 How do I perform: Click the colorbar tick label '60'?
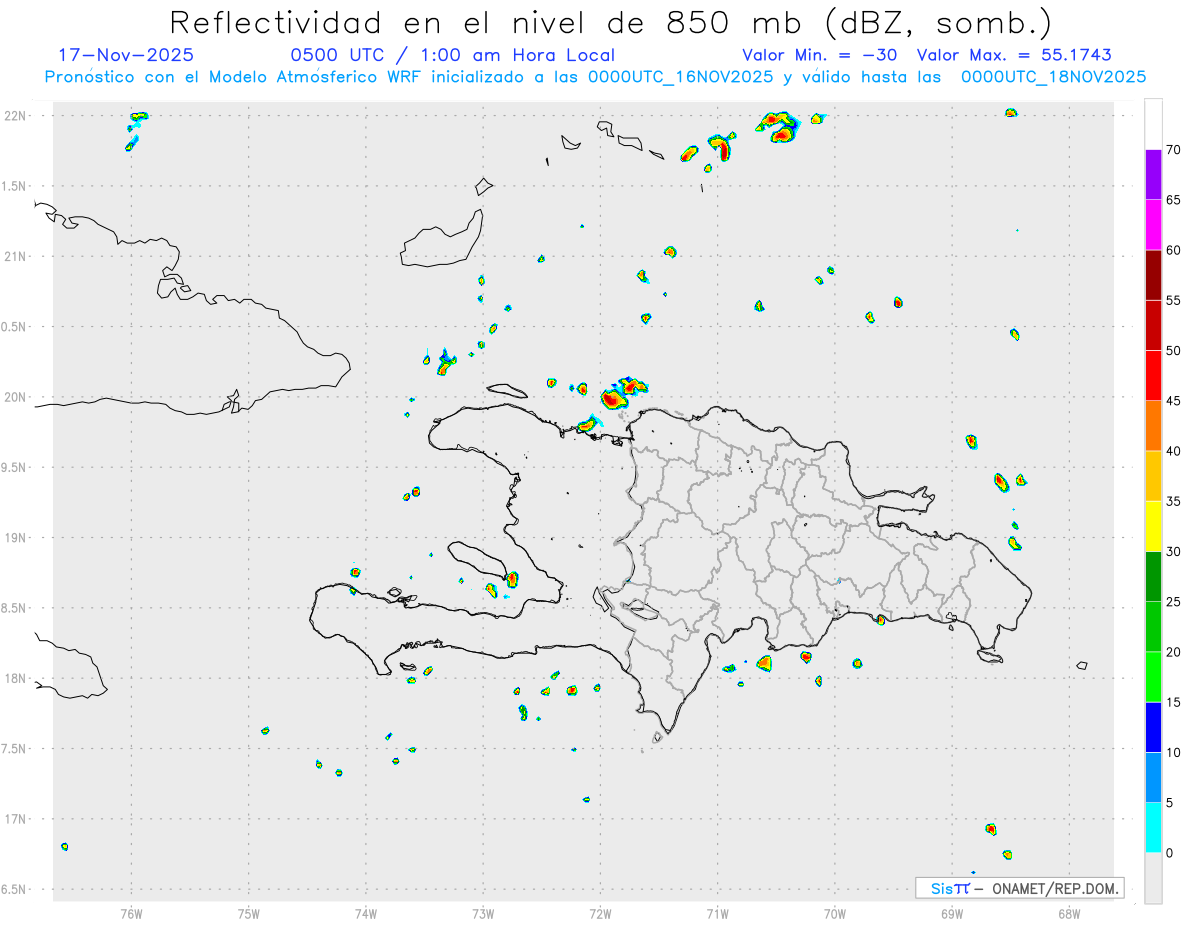point(1174,250)
